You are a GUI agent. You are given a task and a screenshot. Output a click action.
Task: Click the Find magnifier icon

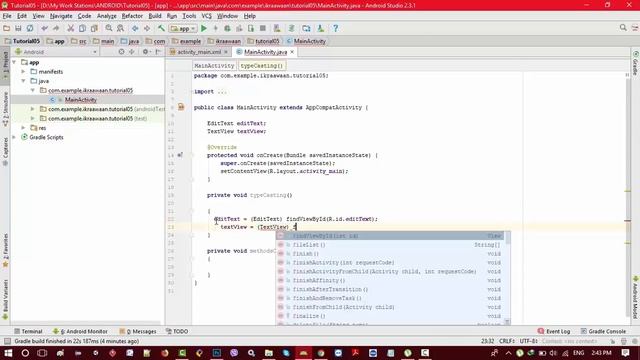[x=109, y=28]
